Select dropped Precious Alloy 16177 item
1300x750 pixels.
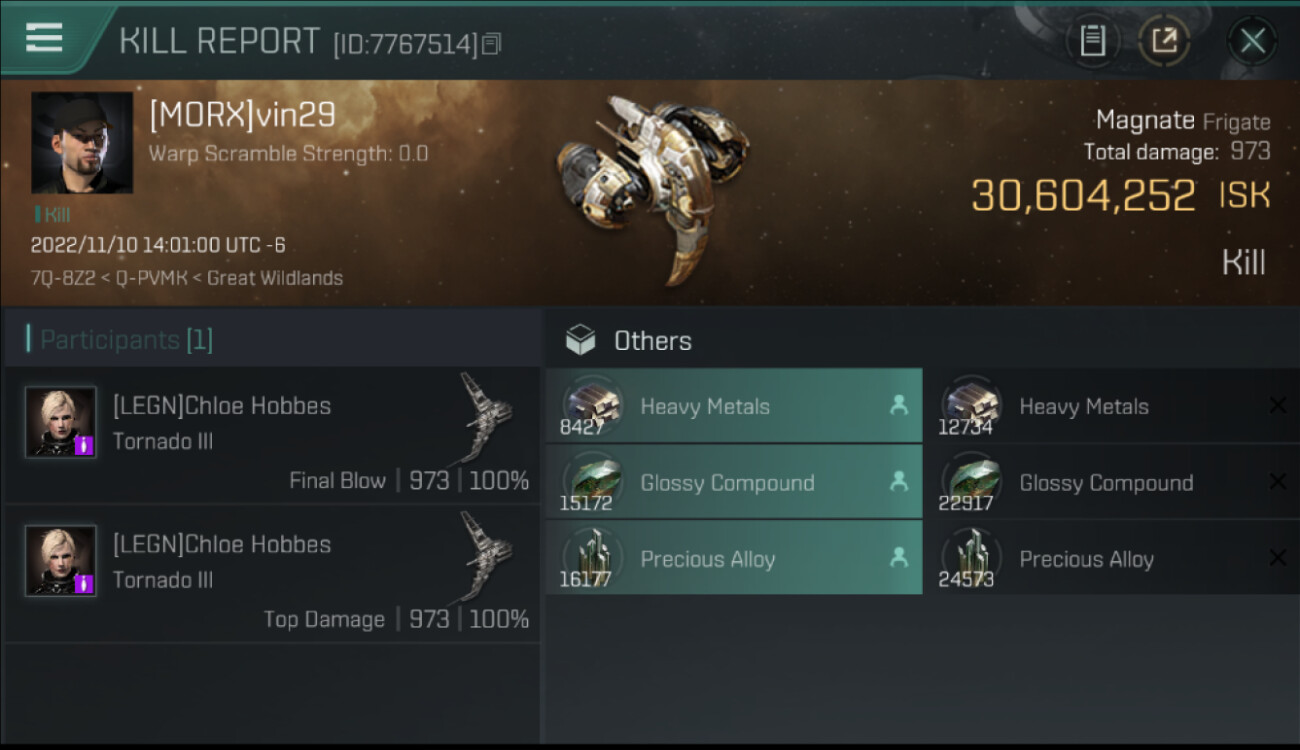(x=734, y=557)
